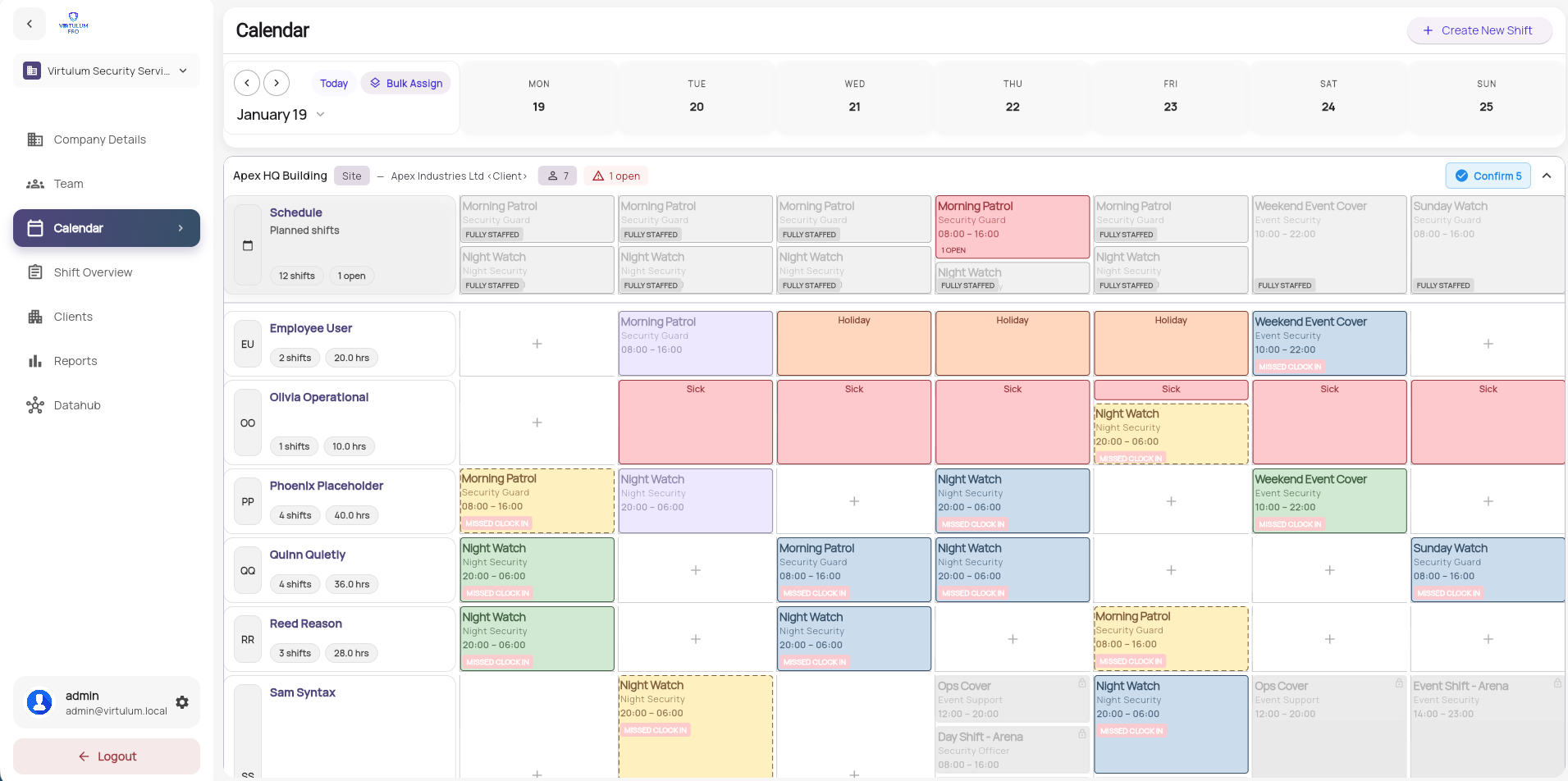The width and height of the screenshot is (1568, 781).
Task: Add a shift in Olivia Operational's empty Monday cell
Action: (537, 422)
